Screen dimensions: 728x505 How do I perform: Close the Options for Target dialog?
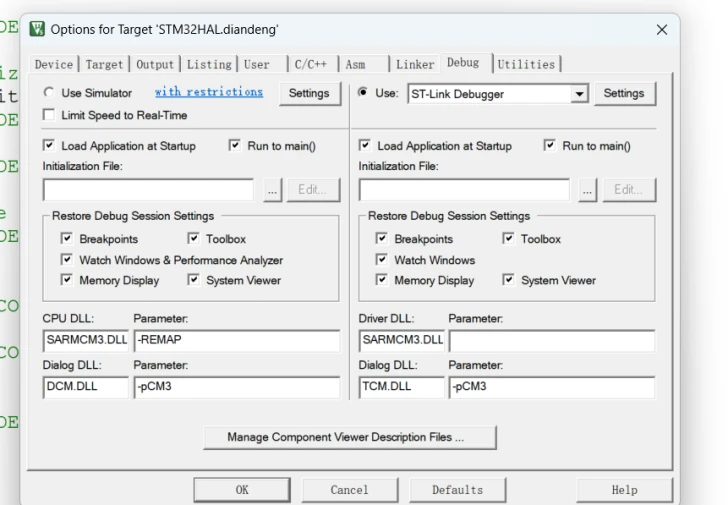coord(662,30)
